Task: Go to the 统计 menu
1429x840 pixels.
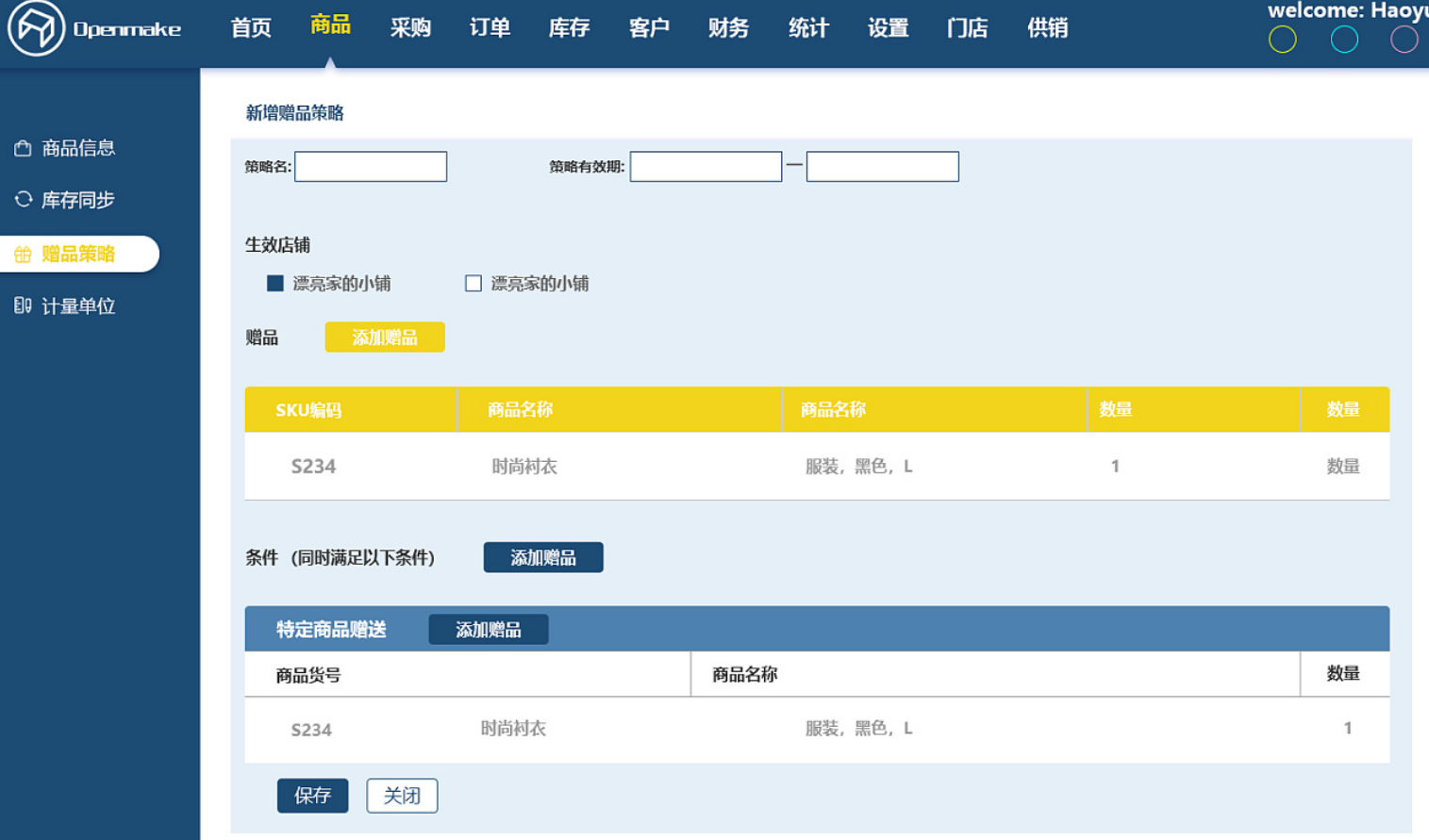Action: tap(808, 28)
